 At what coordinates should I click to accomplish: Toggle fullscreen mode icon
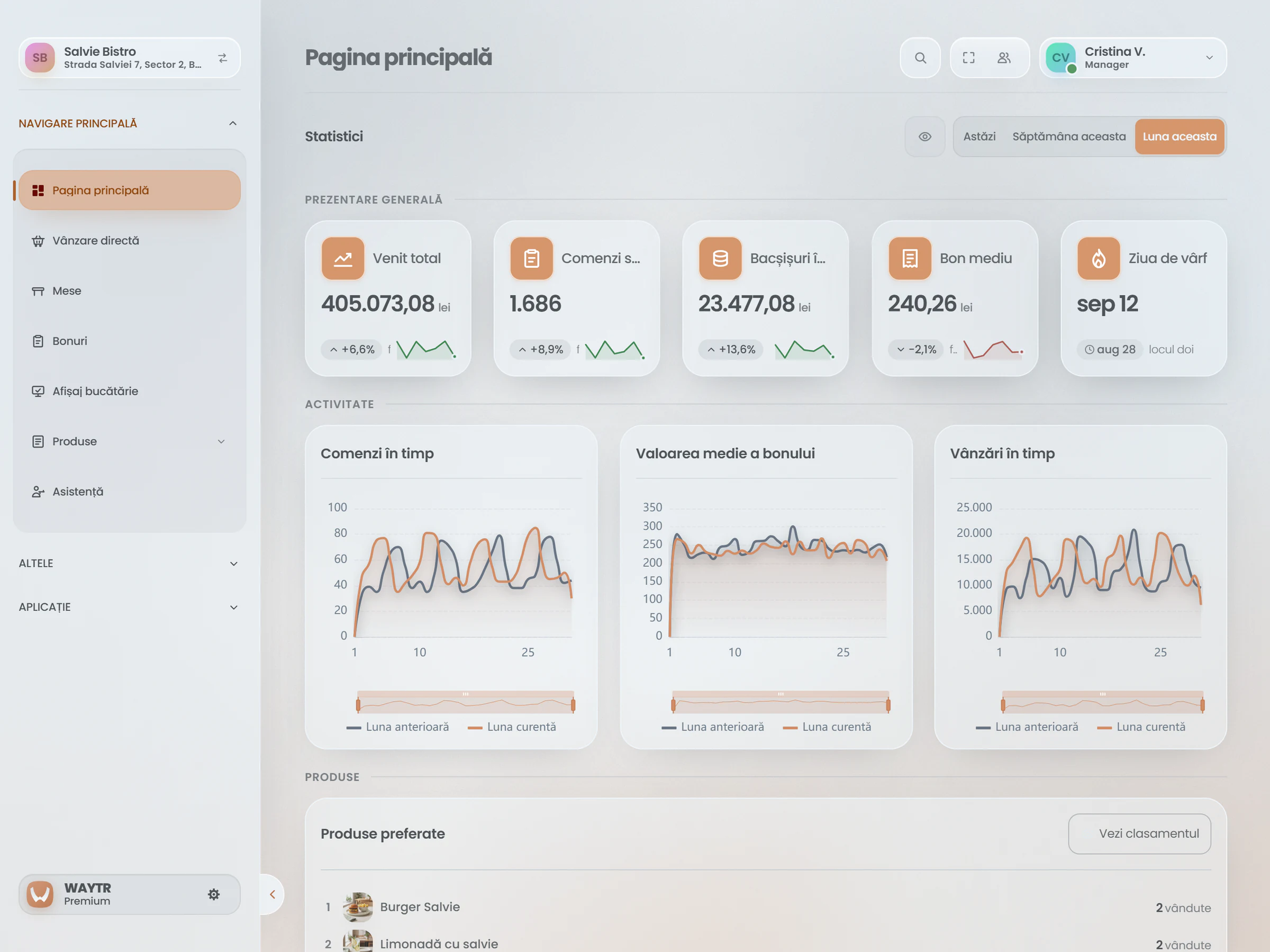point(968,58)
